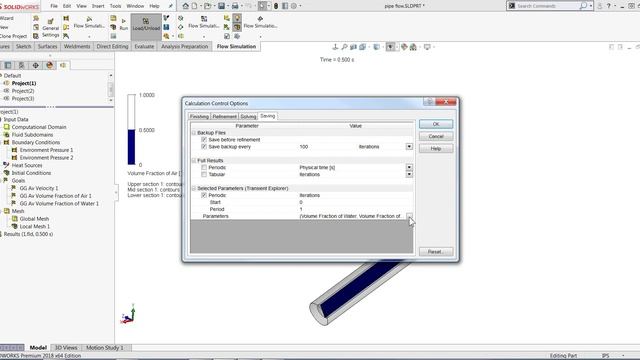Screen dimensions: 640x360
Task: Collapse the Full Results group
Action: coord(194,160)
